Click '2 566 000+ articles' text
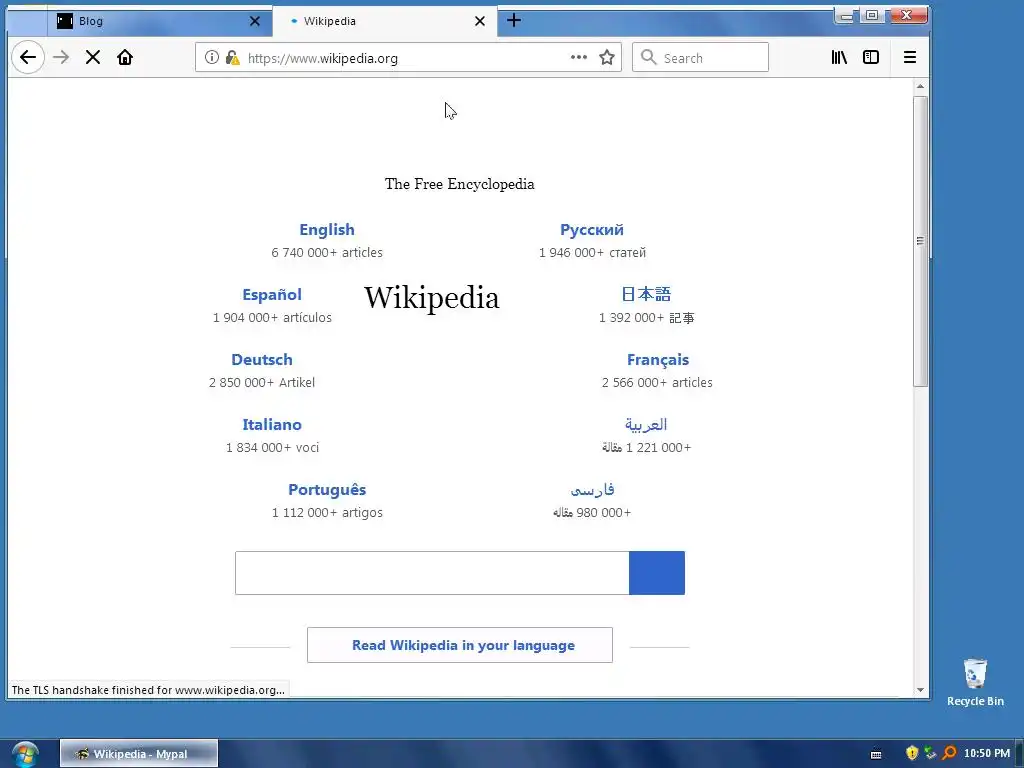This screenshot has height=768, width=1024. click(x=657, y=383)
